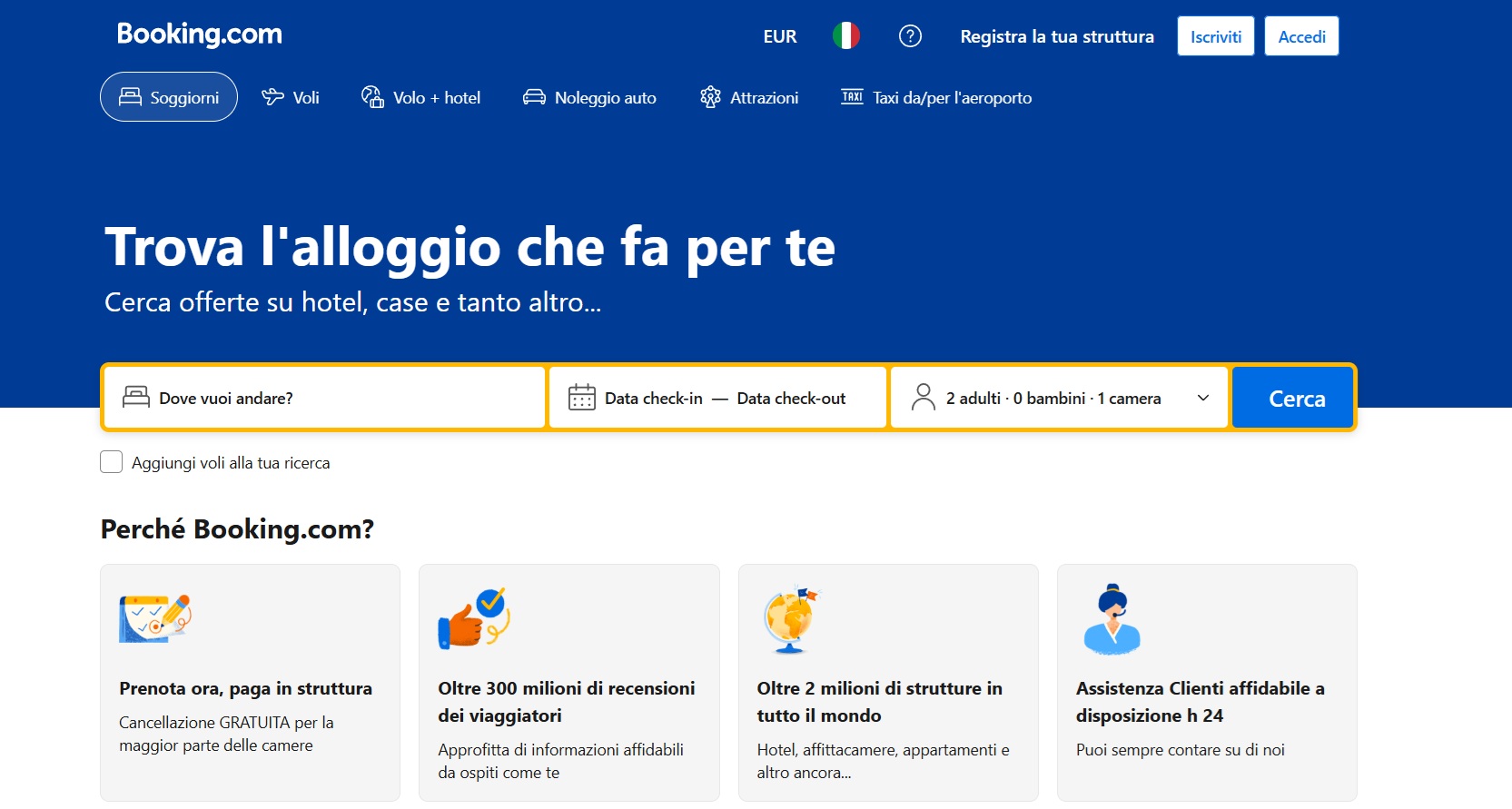Switch to the Voli tab
1512x809 pixels.
(291, 97)
